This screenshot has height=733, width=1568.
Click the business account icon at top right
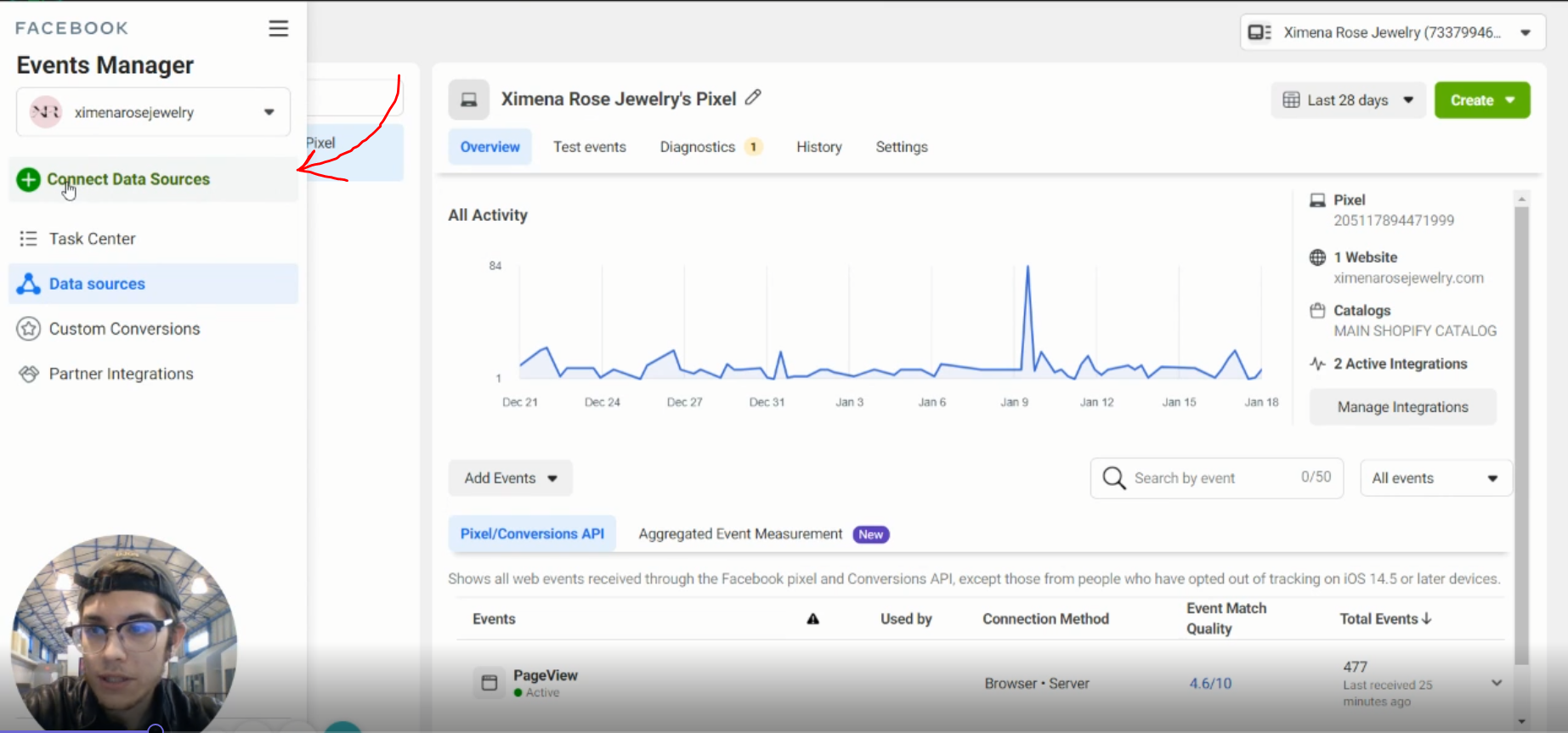coord(1259,32)
